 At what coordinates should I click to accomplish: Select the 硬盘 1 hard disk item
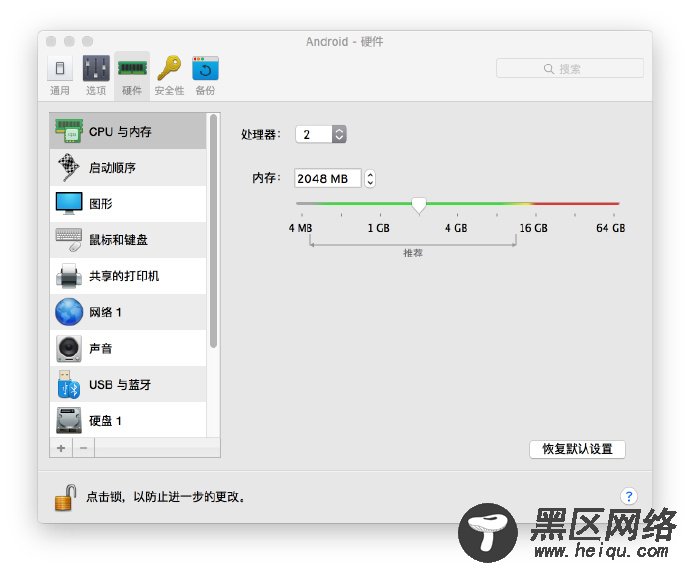[128, 420]
